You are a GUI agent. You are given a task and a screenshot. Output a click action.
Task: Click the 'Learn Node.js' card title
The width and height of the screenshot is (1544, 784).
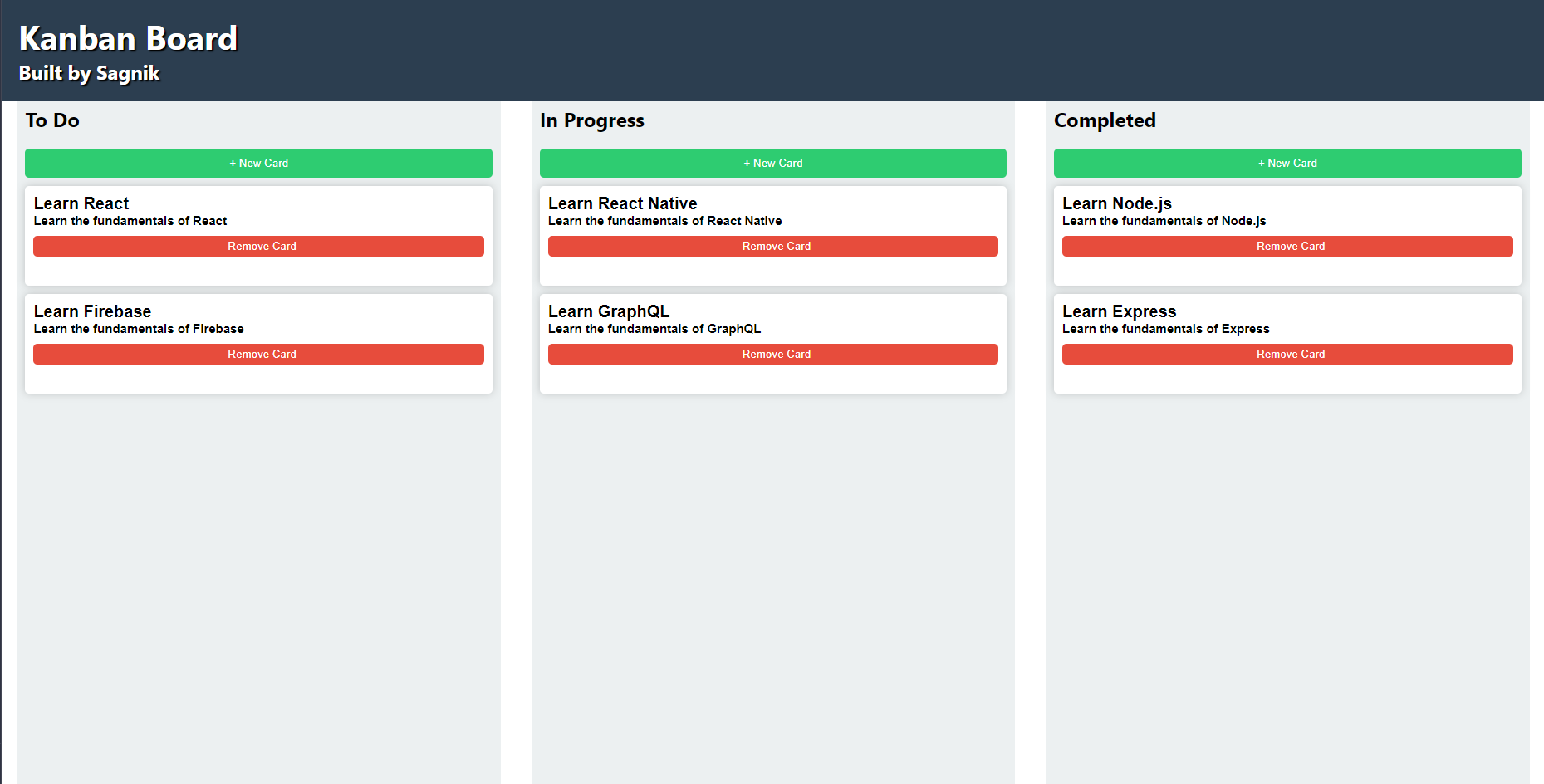click(x=1117, y=203)
